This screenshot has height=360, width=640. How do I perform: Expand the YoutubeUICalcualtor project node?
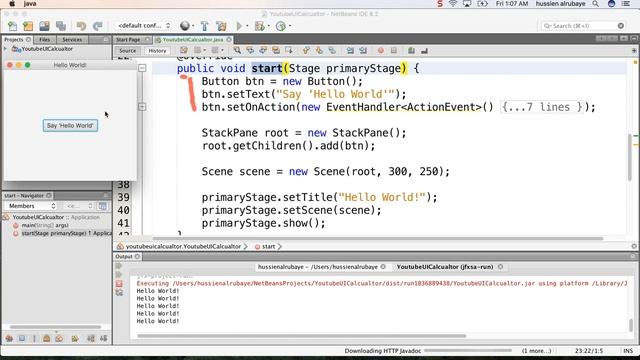[6, 49]
